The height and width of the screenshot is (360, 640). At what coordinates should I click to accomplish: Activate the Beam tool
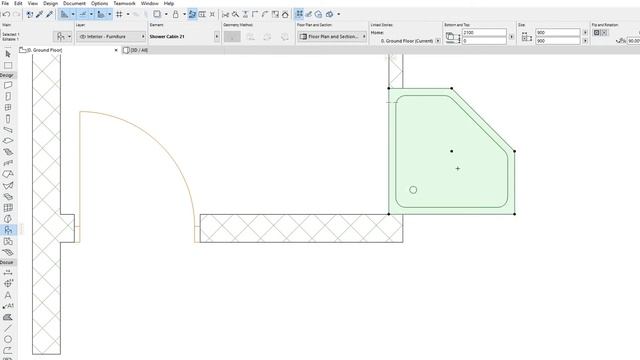[x=8, y=130]
